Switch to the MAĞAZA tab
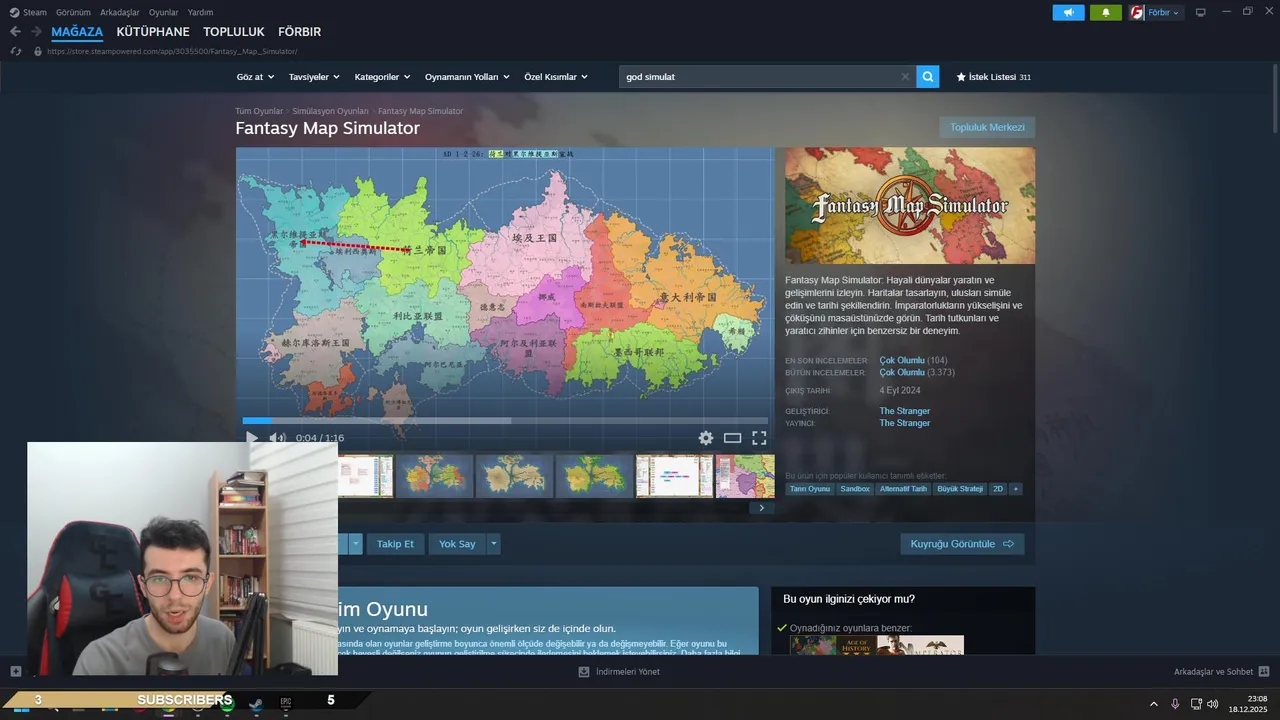This screenshot has height=720, width=1280. click(77, 32)
